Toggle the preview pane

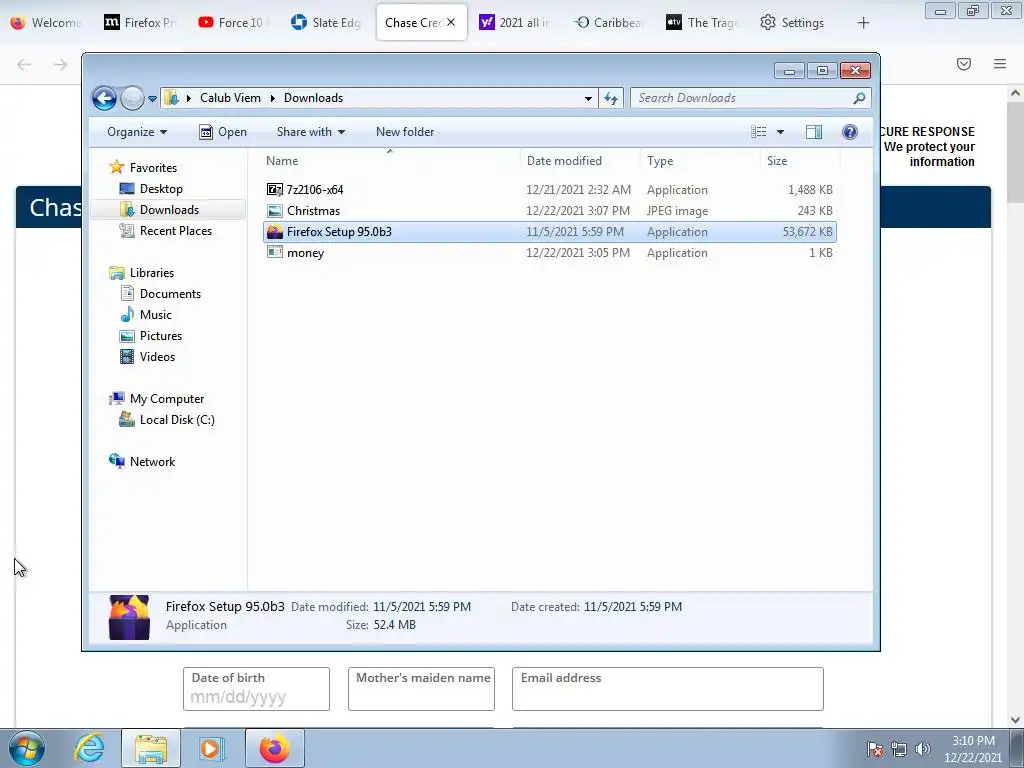pyautogui.click(x=814, y=132)
